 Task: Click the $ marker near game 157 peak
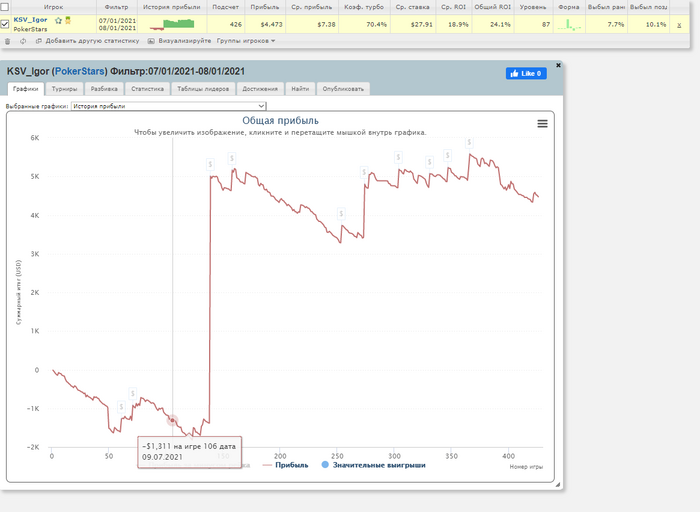232,158
